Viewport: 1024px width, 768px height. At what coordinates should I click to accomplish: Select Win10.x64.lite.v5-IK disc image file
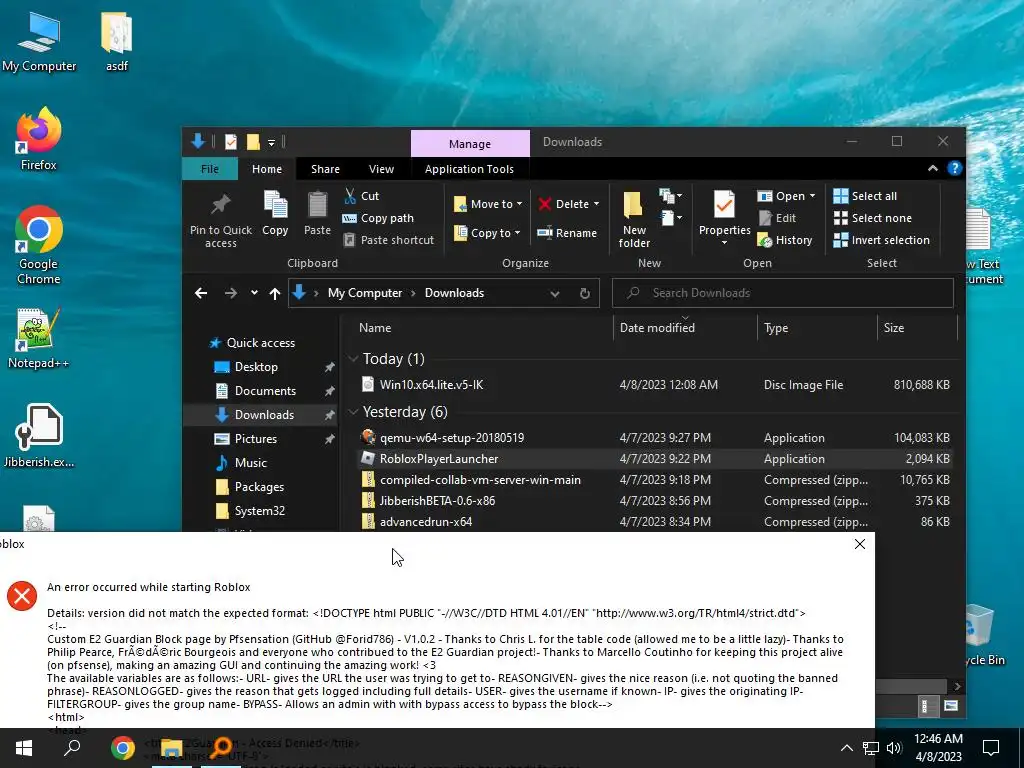point(655,385)
